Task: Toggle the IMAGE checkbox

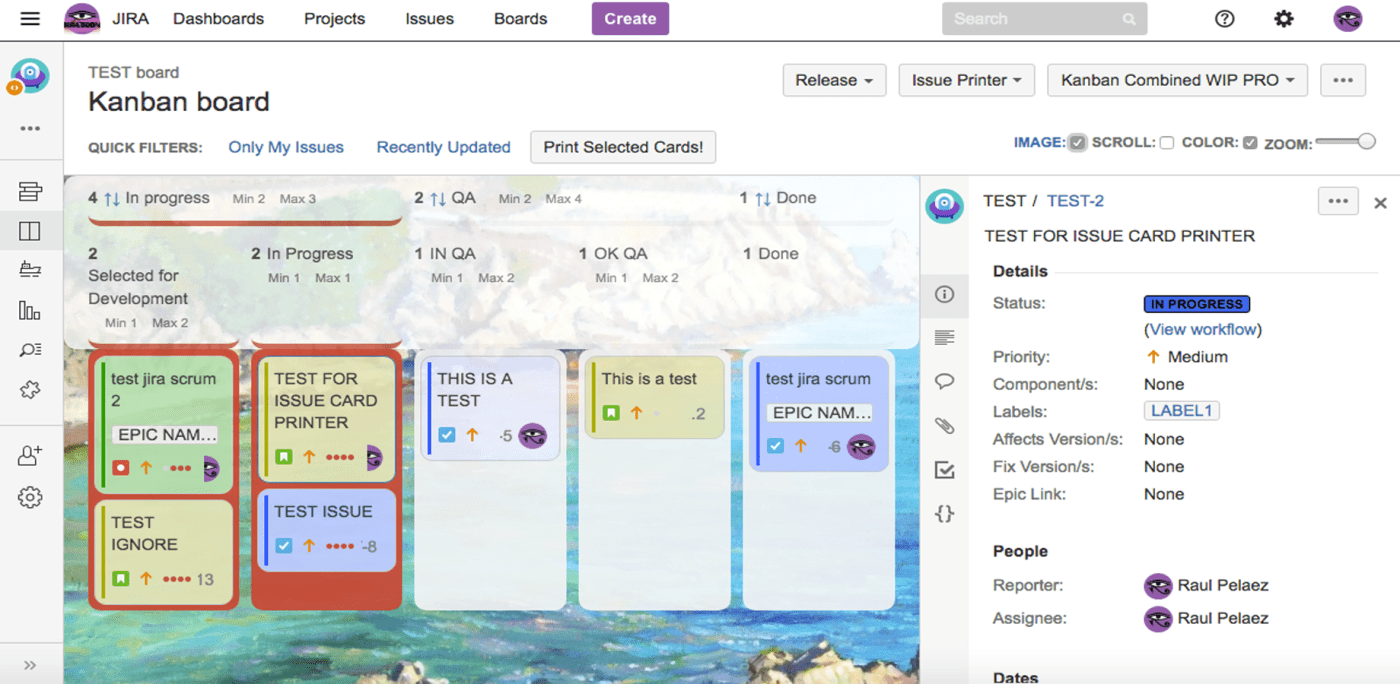Action: [x=1077, y=143]
